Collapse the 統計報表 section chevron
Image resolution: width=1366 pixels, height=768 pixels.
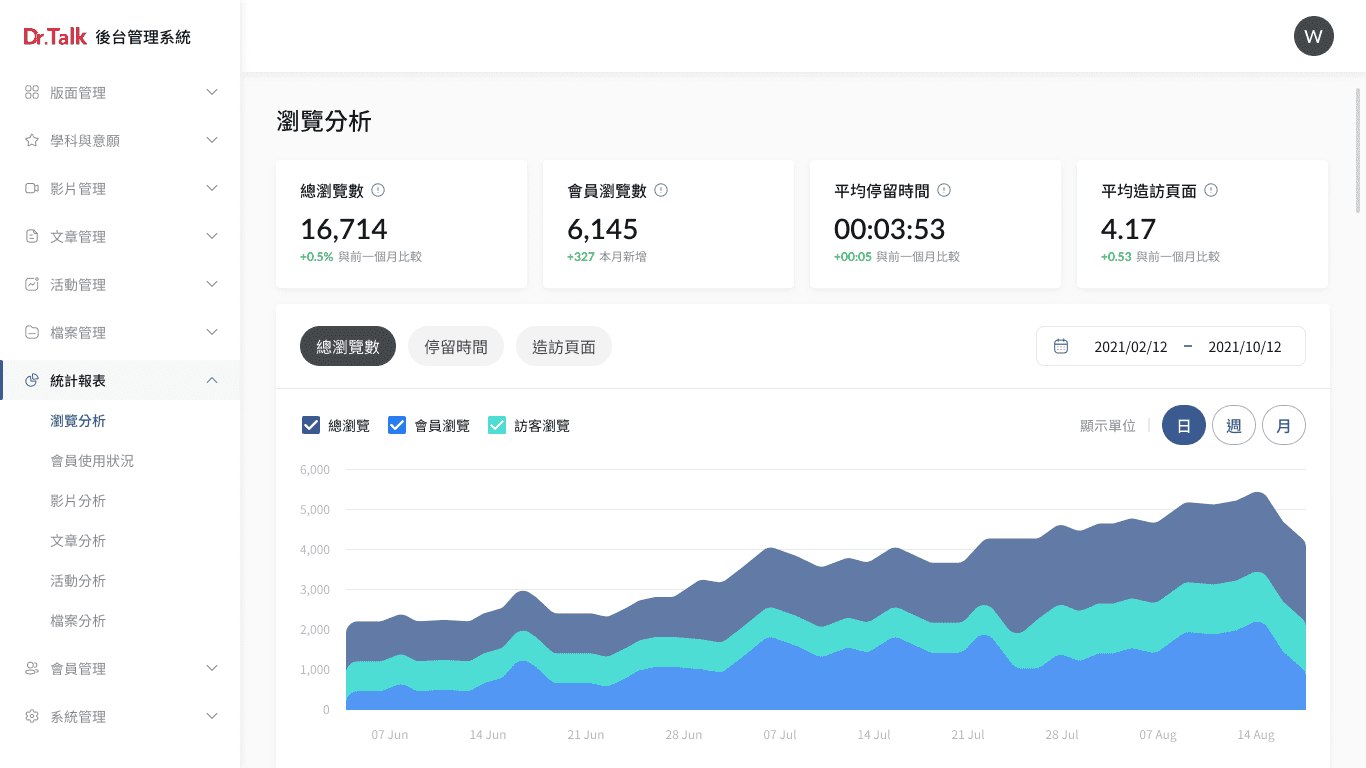[x=212, y=380]
